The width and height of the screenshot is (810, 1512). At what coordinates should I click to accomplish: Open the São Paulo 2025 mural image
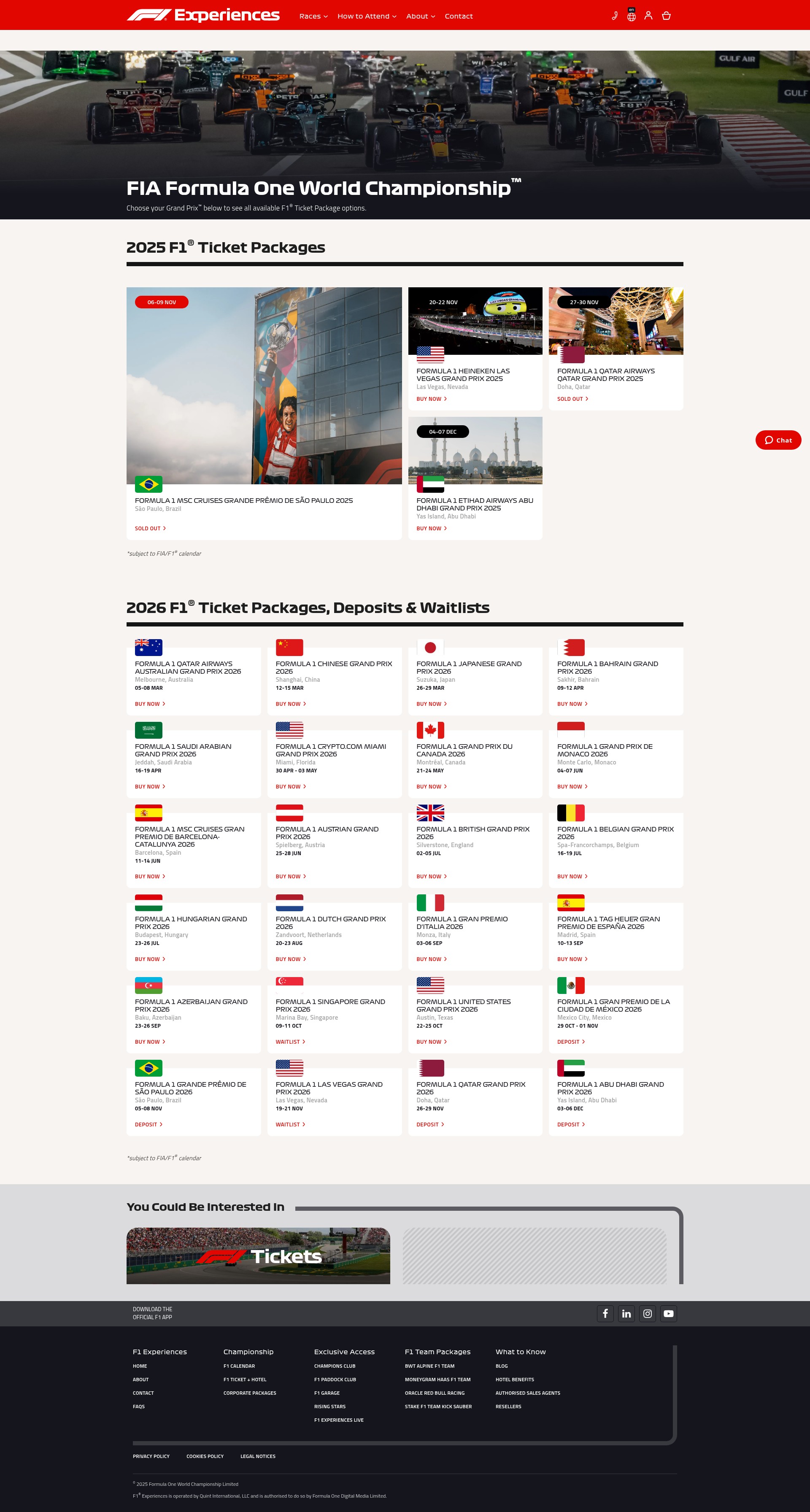click(264, 386)
